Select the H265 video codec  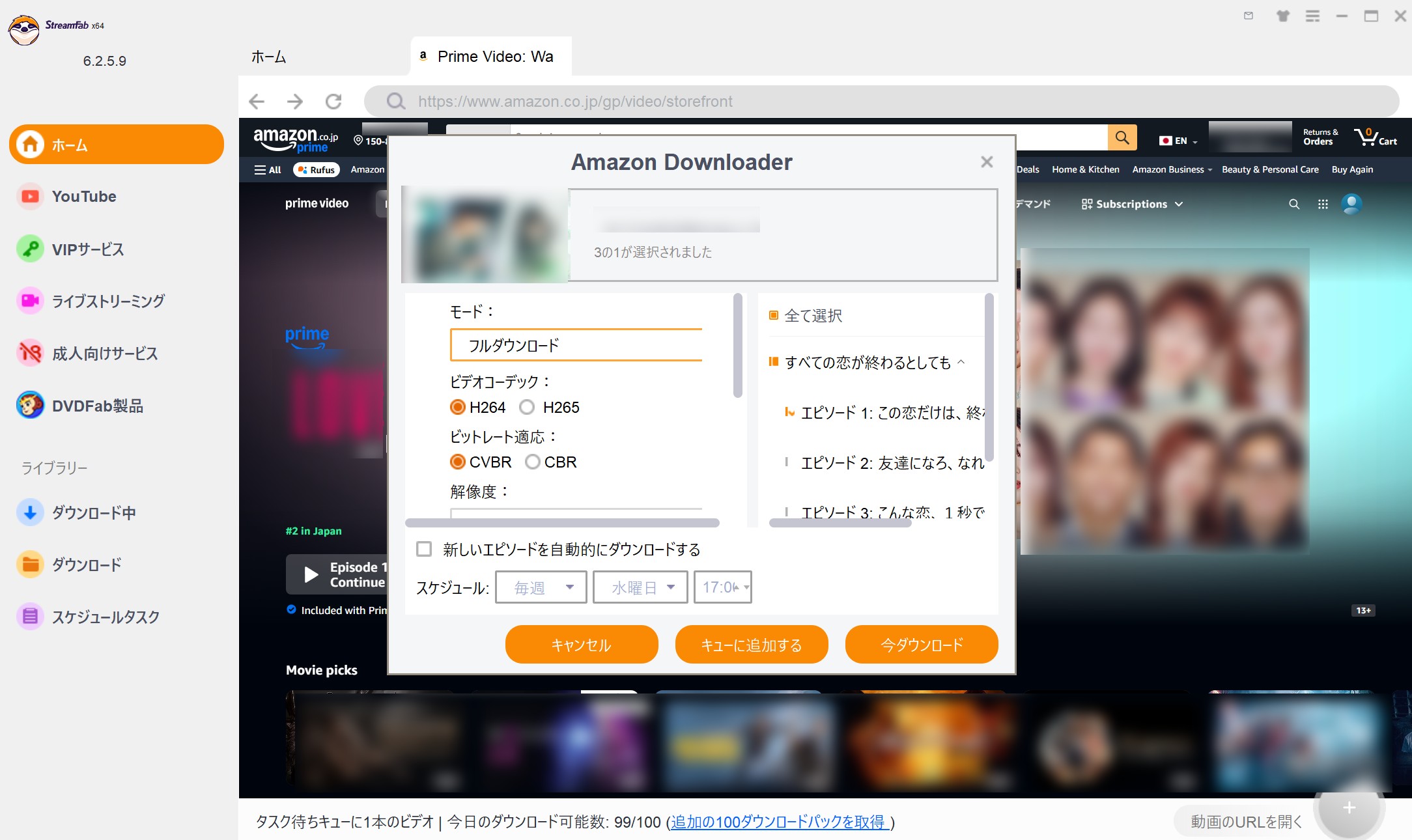[x=526, y=407]
